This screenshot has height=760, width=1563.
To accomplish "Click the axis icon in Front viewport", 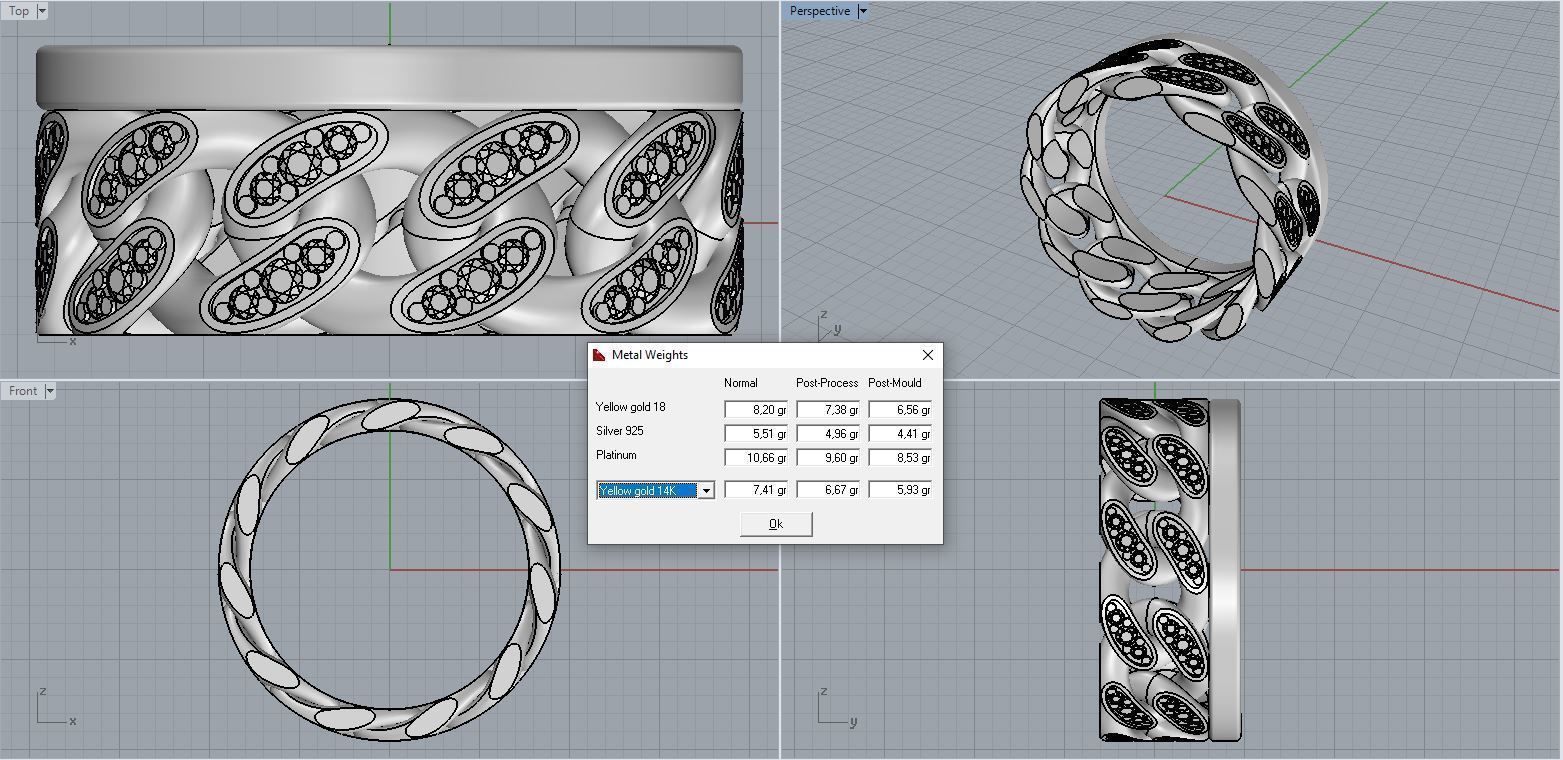I will pyautogui.click(x=55, y=707).
